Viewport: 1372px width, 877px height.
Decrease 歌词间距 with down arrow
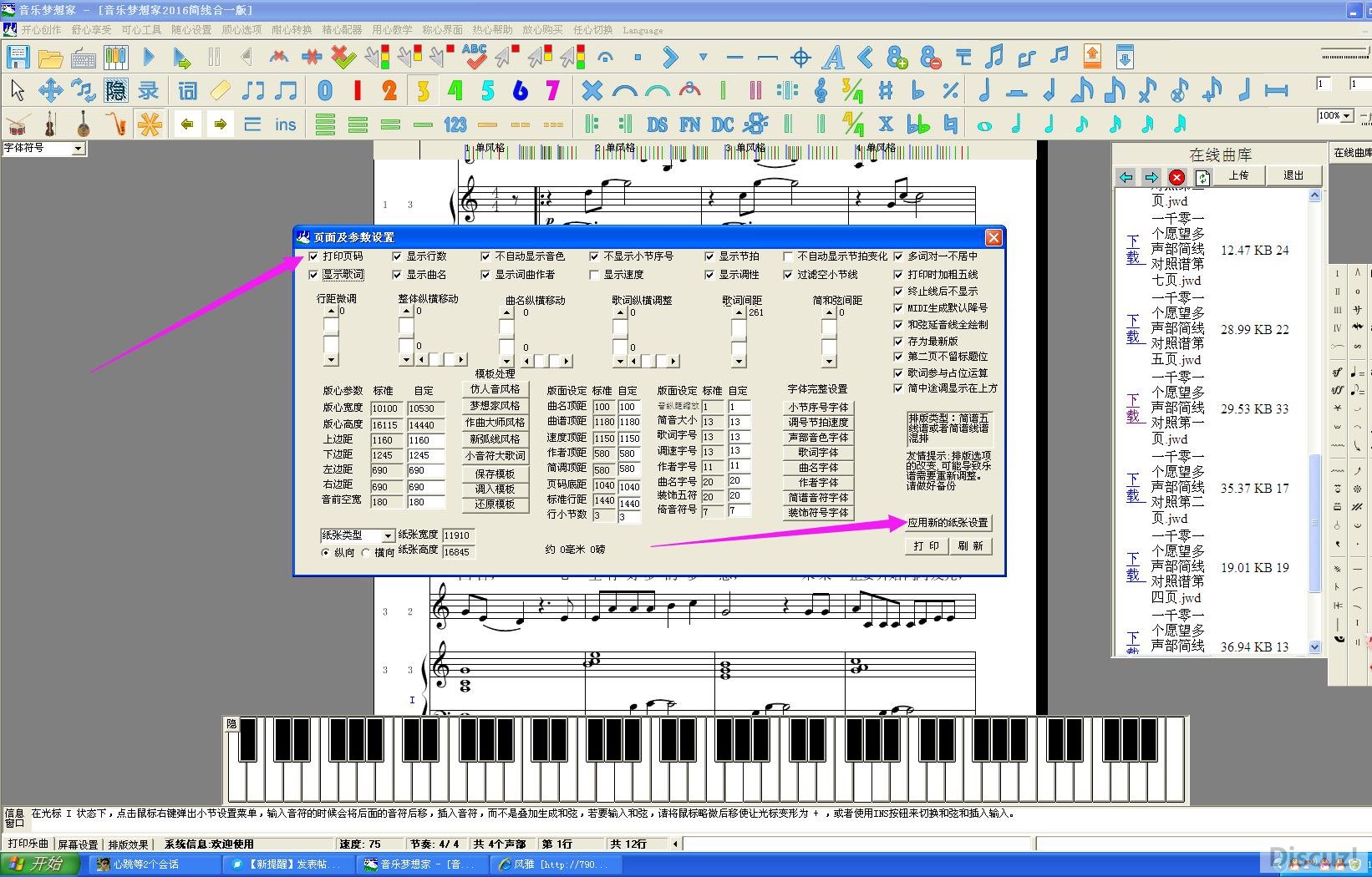(x=739, y=362)
